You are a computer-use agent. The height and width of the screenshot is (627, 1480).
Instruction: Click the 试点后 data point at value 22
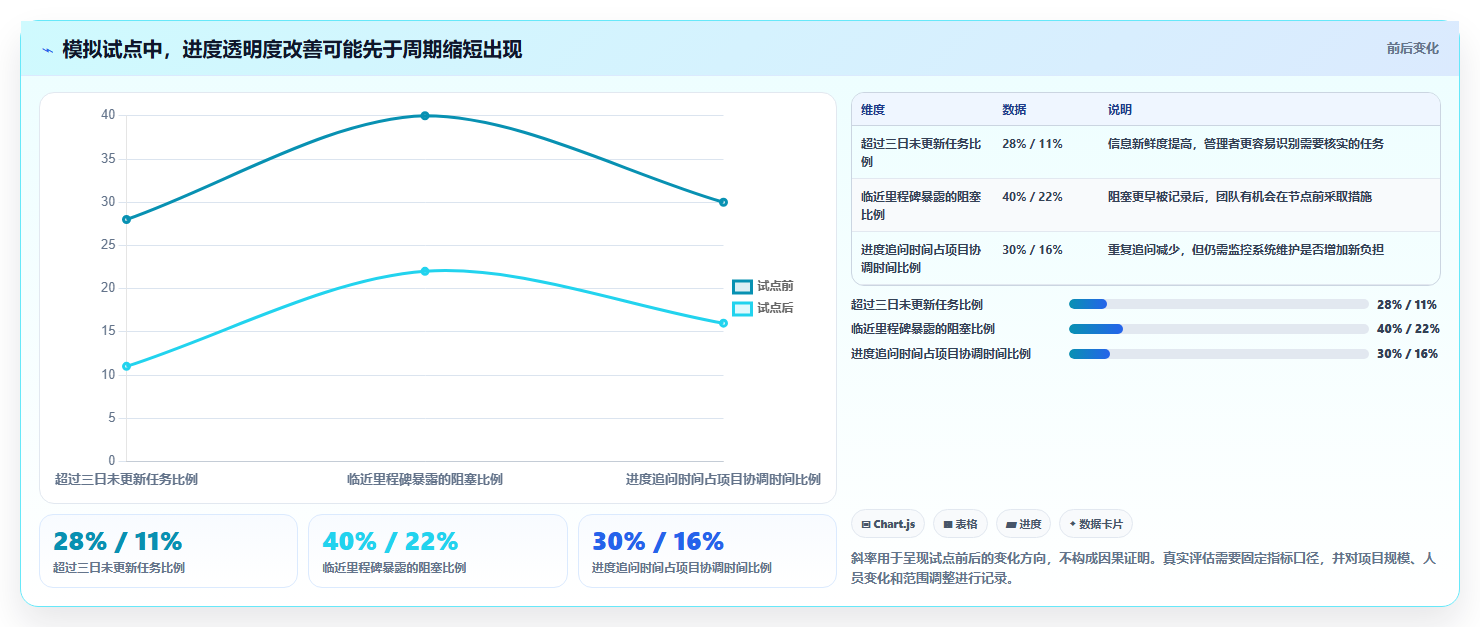click(425, 271)
